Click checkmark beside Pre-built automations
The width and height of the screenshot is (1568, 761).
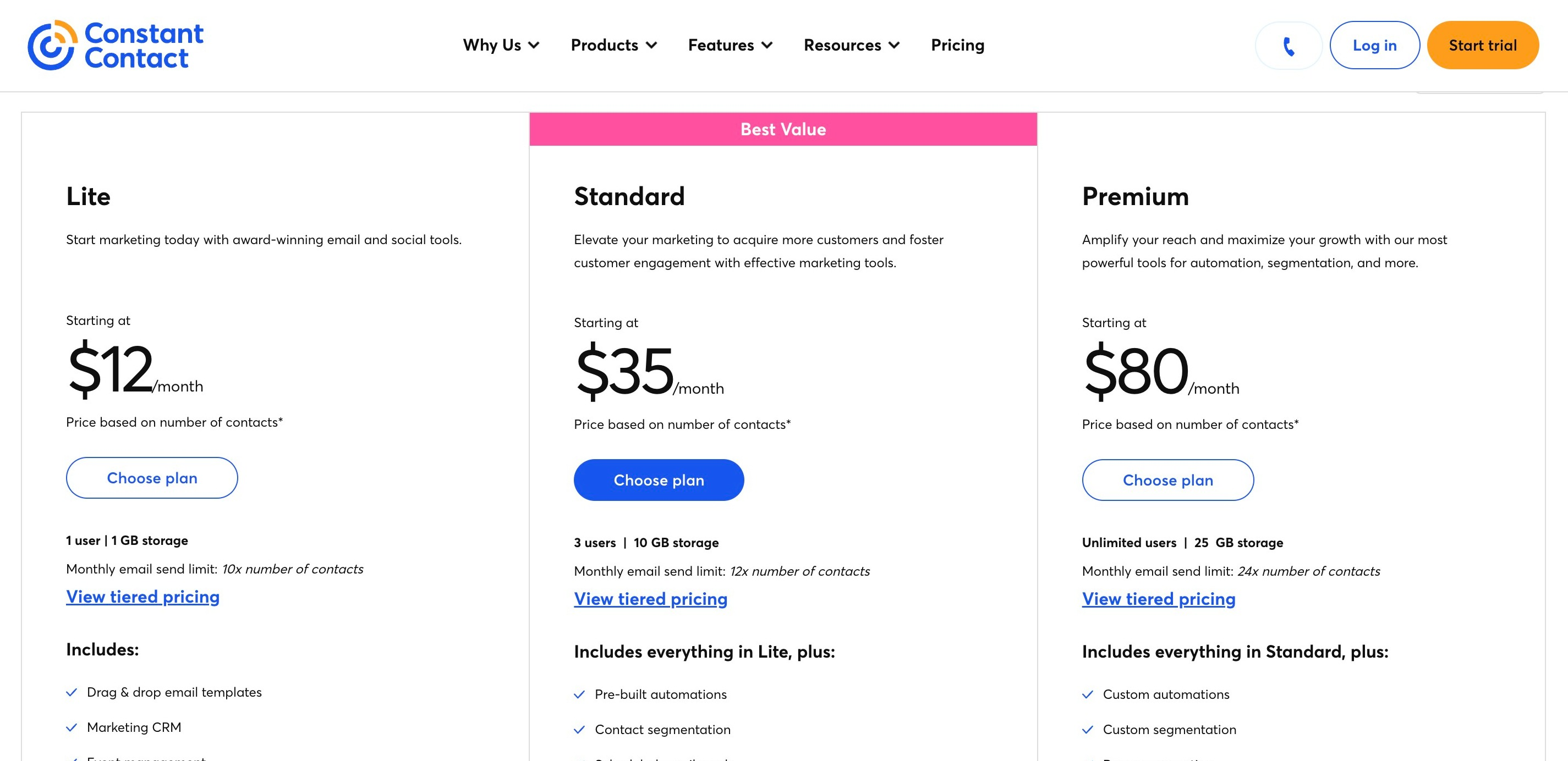click(579, 694)
